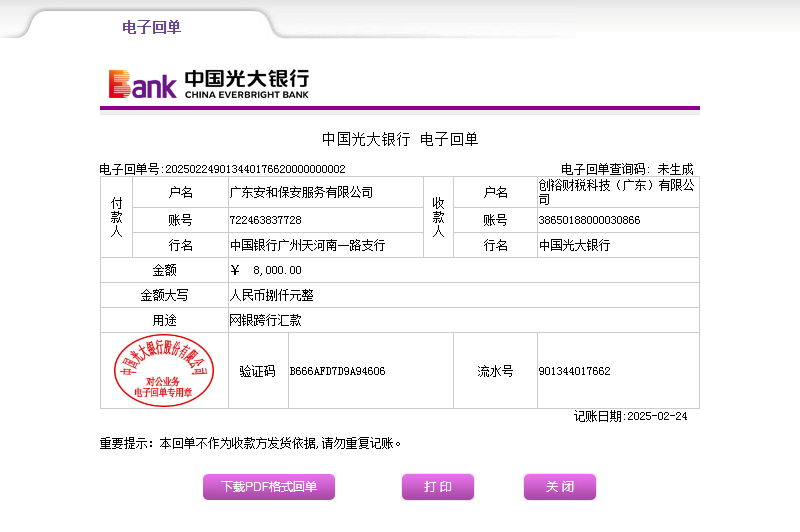Click the 收款人 column label
800x532 pixels.
tap(438, 217)
